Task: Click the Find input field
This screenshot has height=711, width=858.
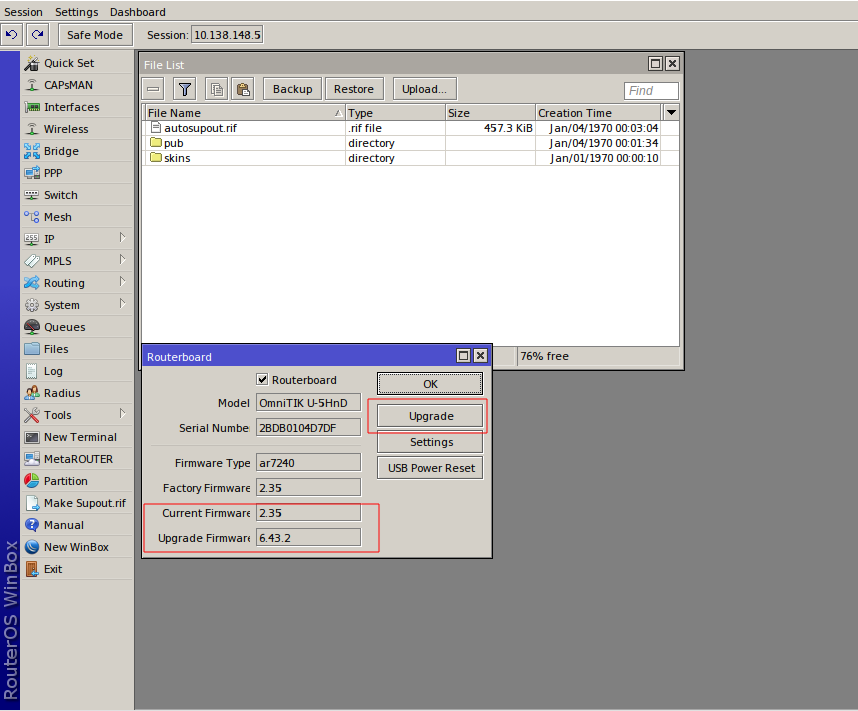Action: point(651,90)
